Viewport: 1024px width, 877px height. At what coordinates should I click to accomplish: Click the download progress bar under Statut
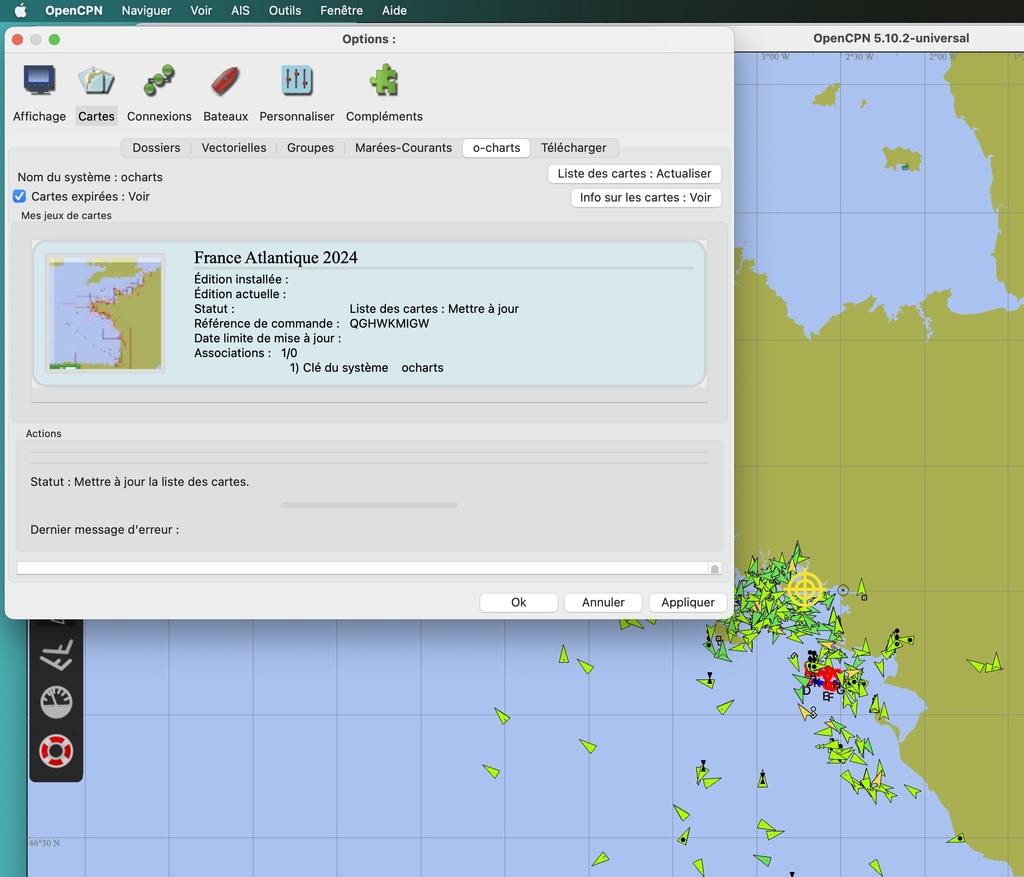369,505
